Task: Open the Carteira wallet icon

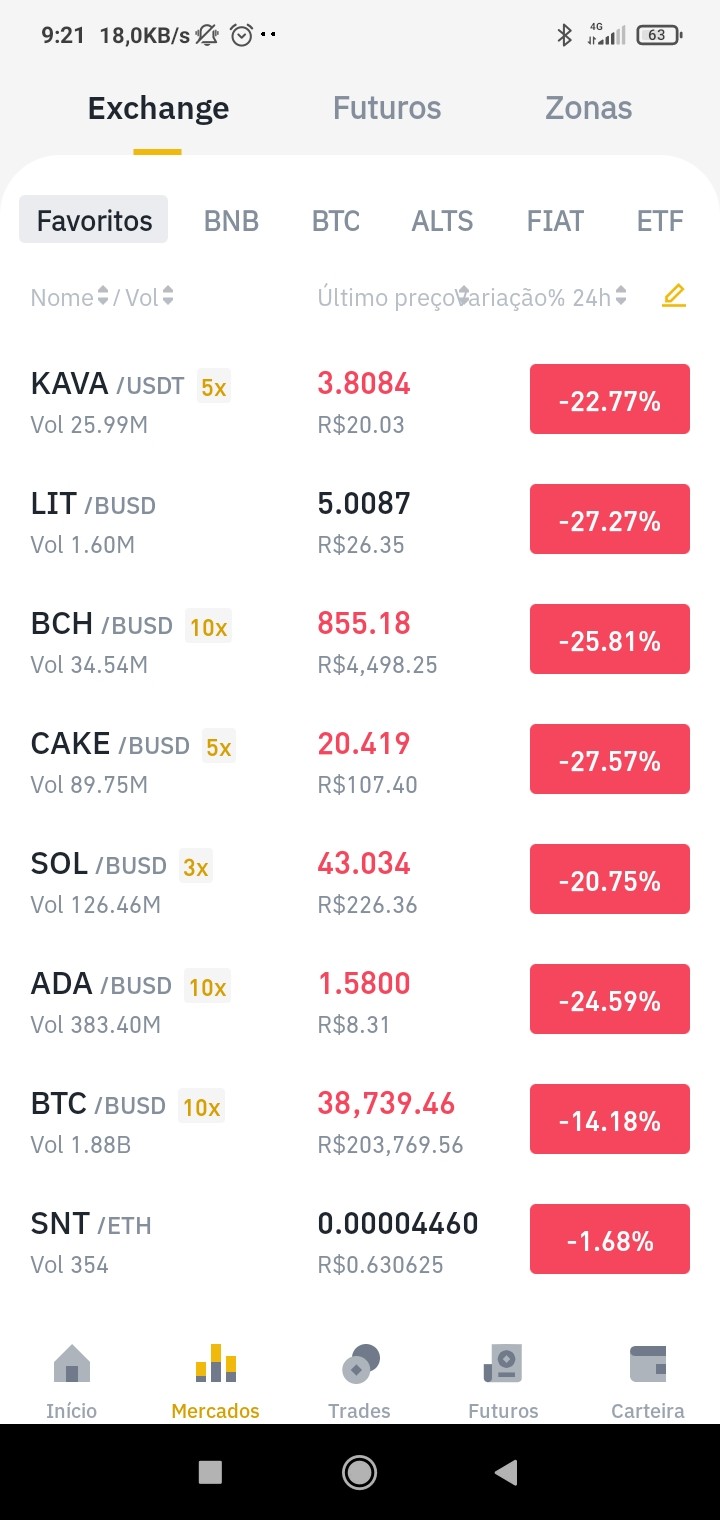Action: (x=648, y=1363)
